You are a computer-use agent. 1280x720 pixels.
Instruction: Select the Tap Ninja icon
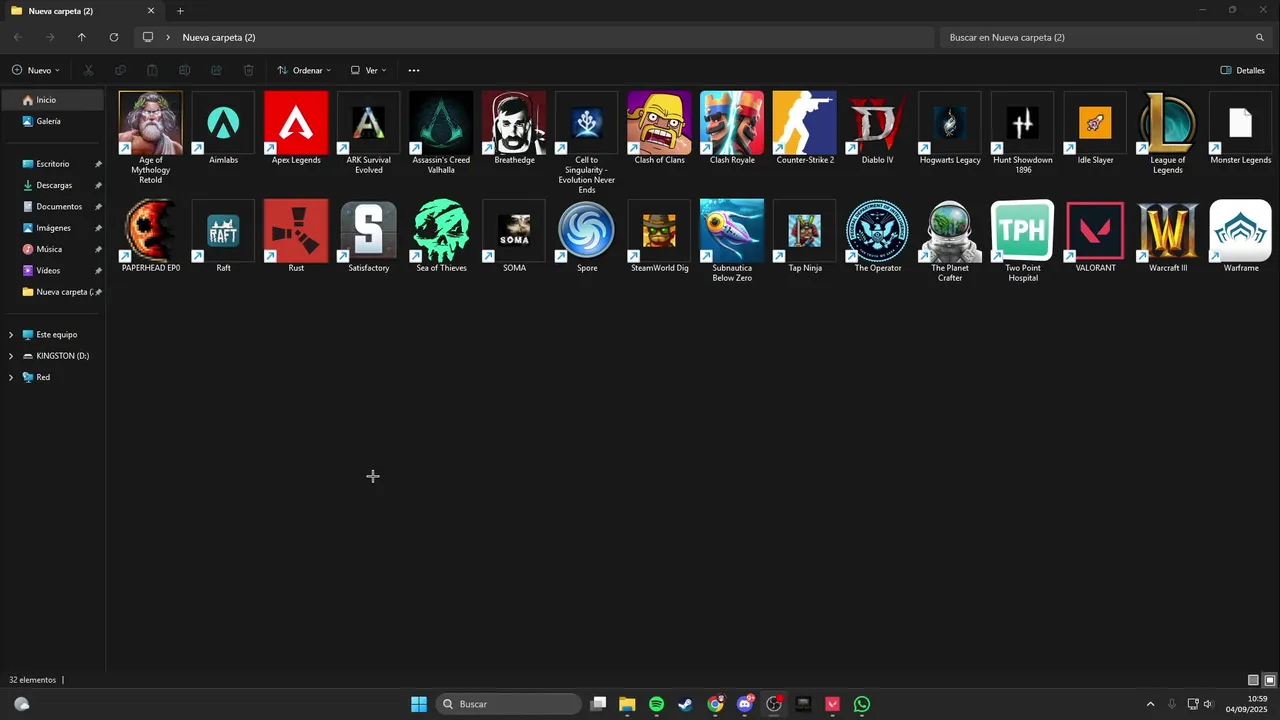pos(805,231)
